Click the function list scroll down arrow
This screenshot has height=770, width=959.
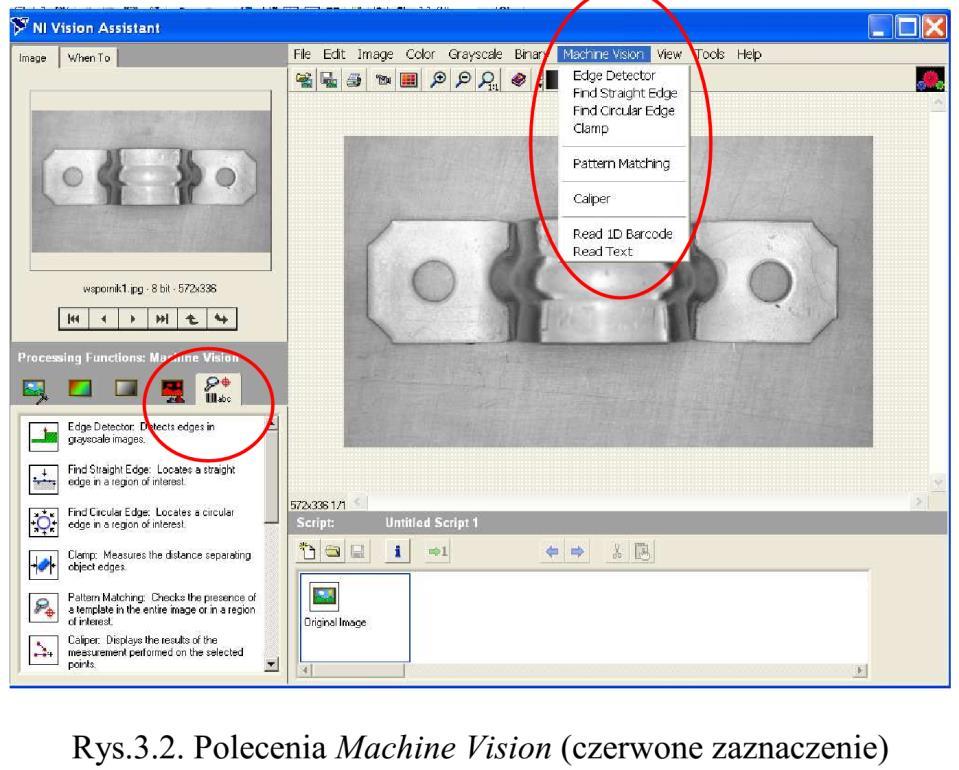[272, 664]
